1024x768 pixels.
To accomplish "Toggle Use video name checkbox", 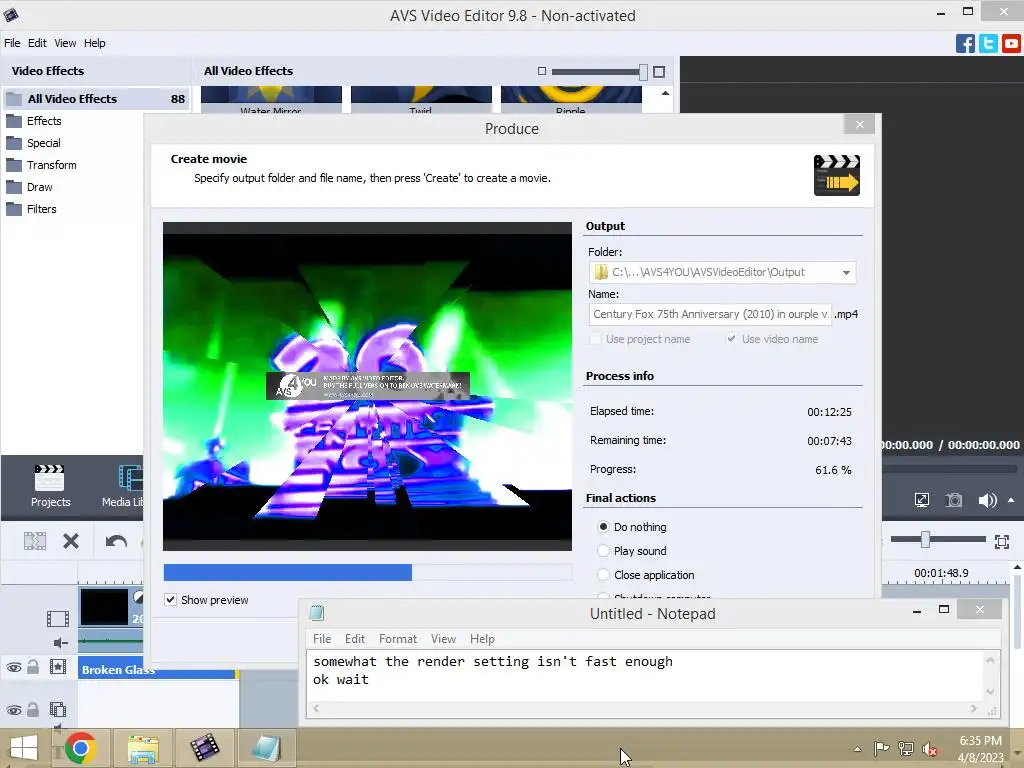I will (731, 338).
